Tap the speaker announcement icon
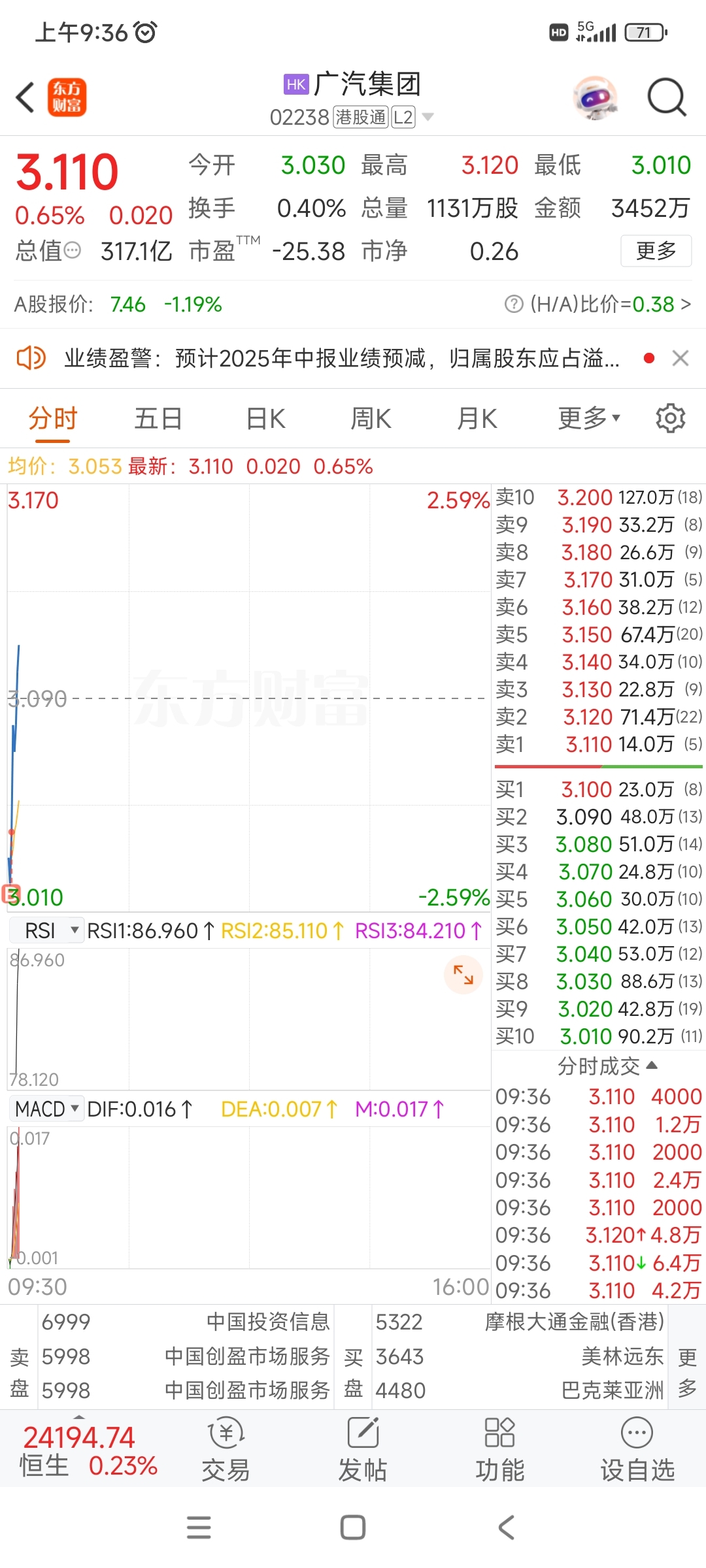This screenshot has height=1568, width=706. [31, 358]
